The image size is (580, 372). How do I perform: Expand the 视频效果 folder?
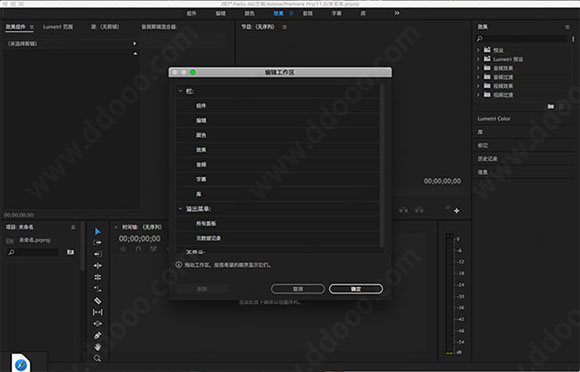click(x=478, y=86)
